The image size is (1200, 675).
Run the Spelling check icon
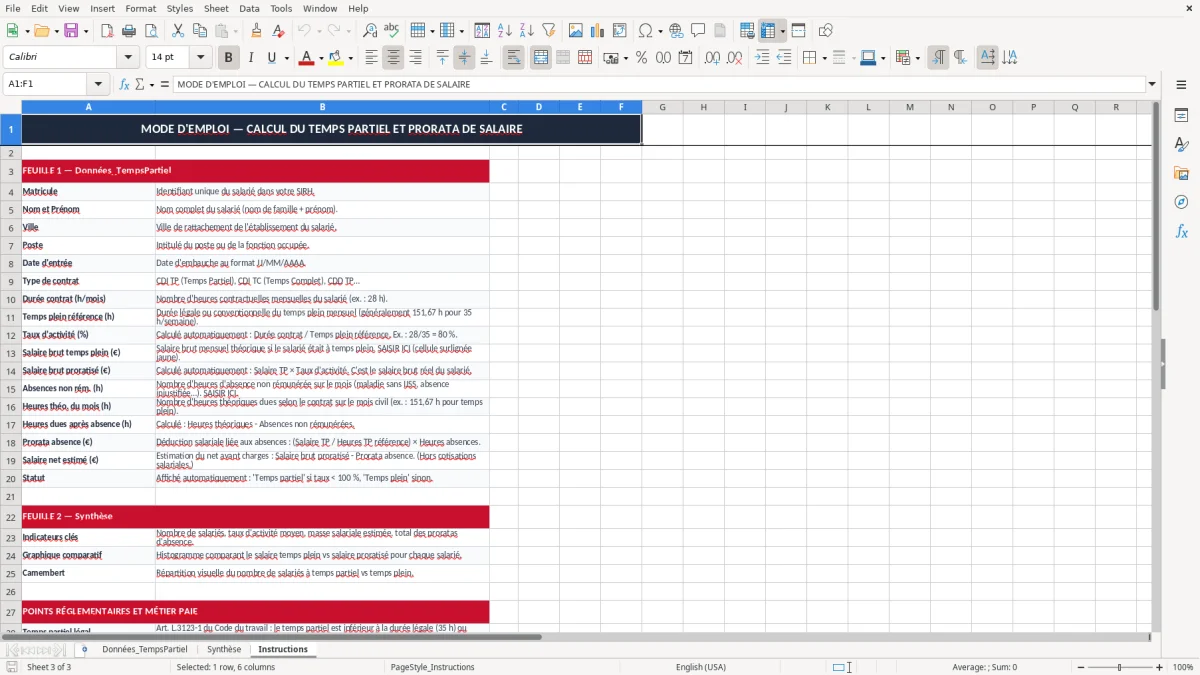coord(392,31)
